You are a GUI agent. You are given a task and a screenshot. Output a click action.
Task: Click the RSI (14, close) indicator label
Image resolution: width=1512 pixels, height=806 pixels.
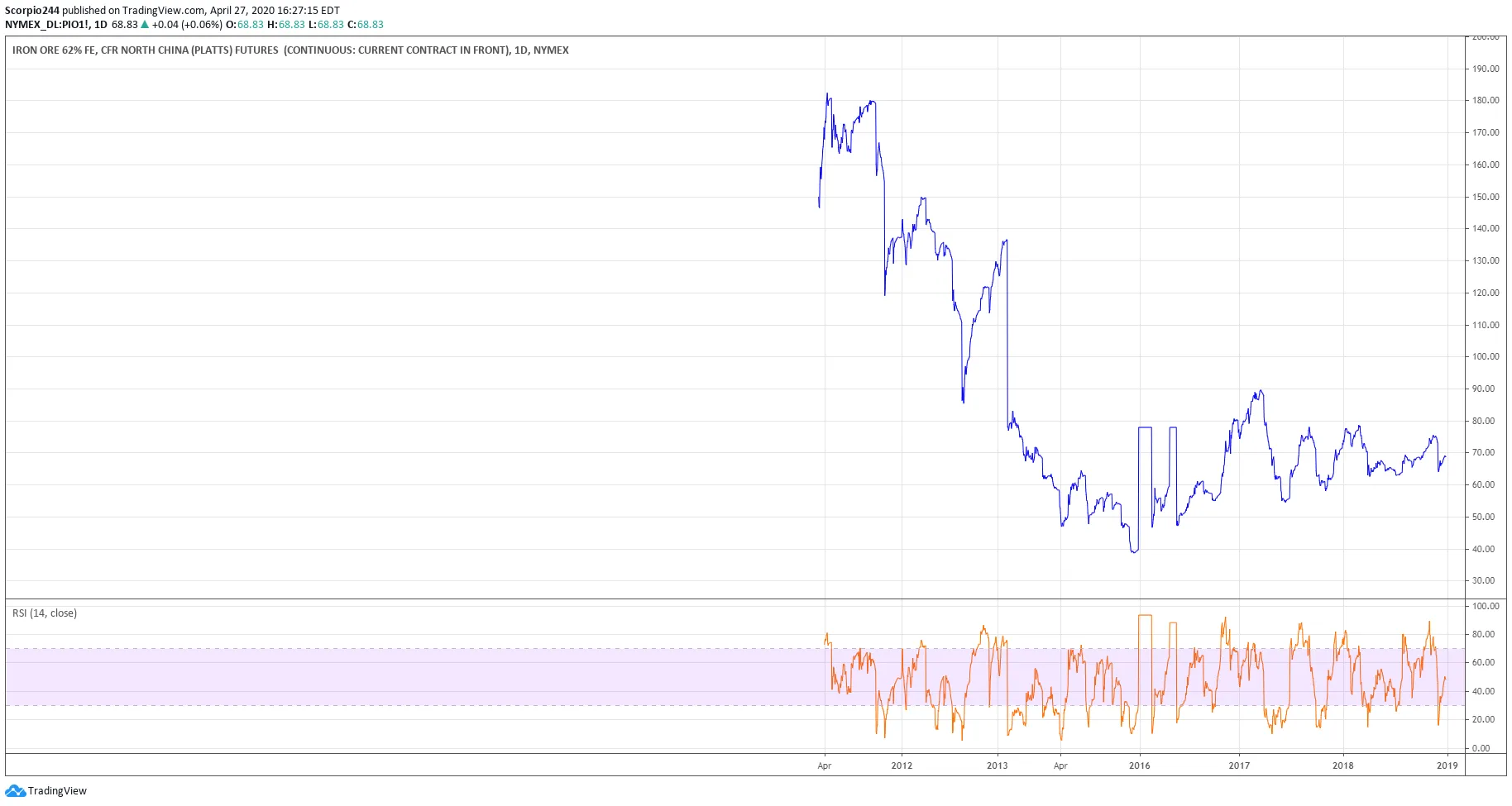[x=45, y=613]
